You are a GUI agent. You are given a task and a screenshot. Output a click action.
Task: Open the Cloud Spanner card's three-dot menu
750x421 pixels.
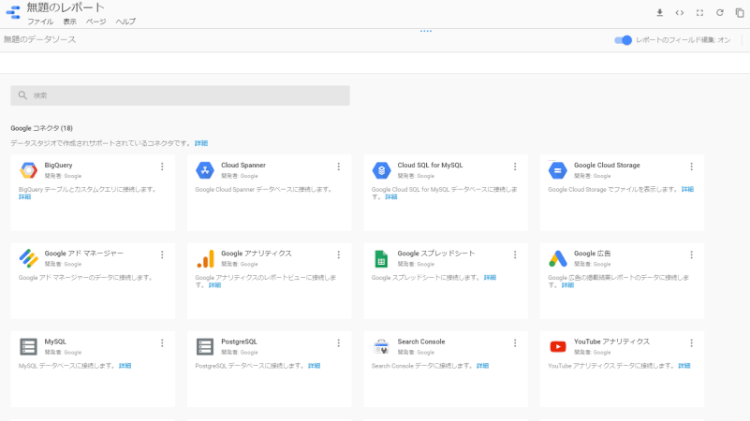[339, 166]
